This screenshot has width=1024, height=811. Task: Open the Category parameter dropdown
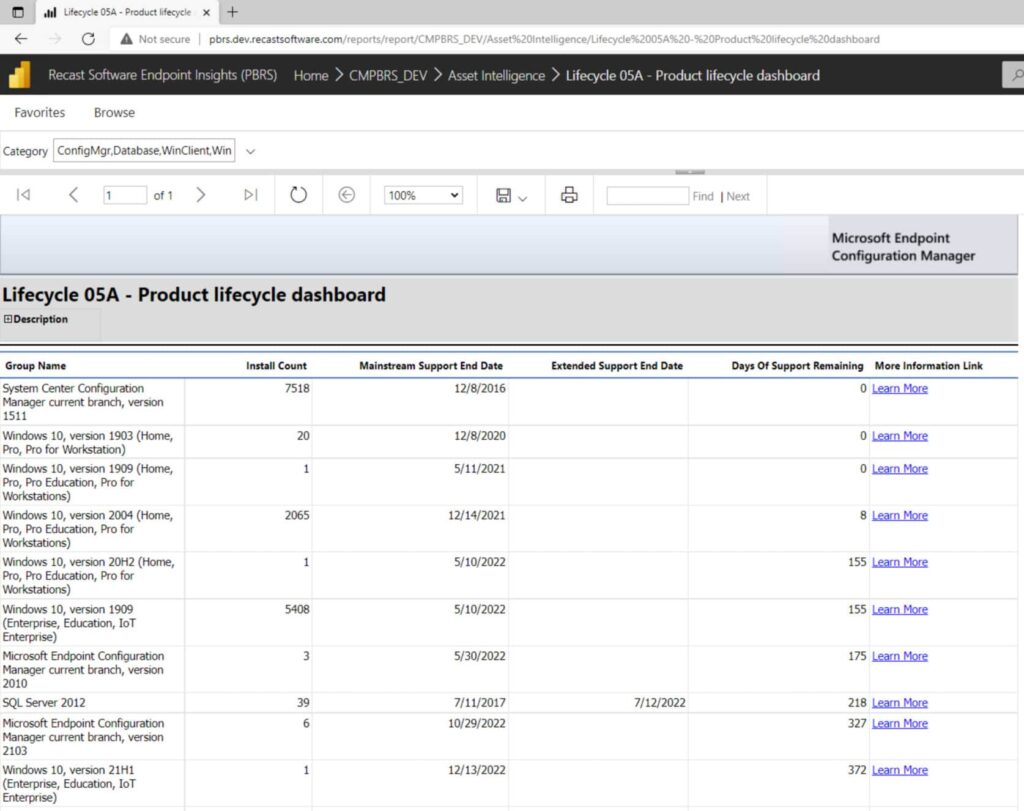pyautogui.click(x=251, y=151)
